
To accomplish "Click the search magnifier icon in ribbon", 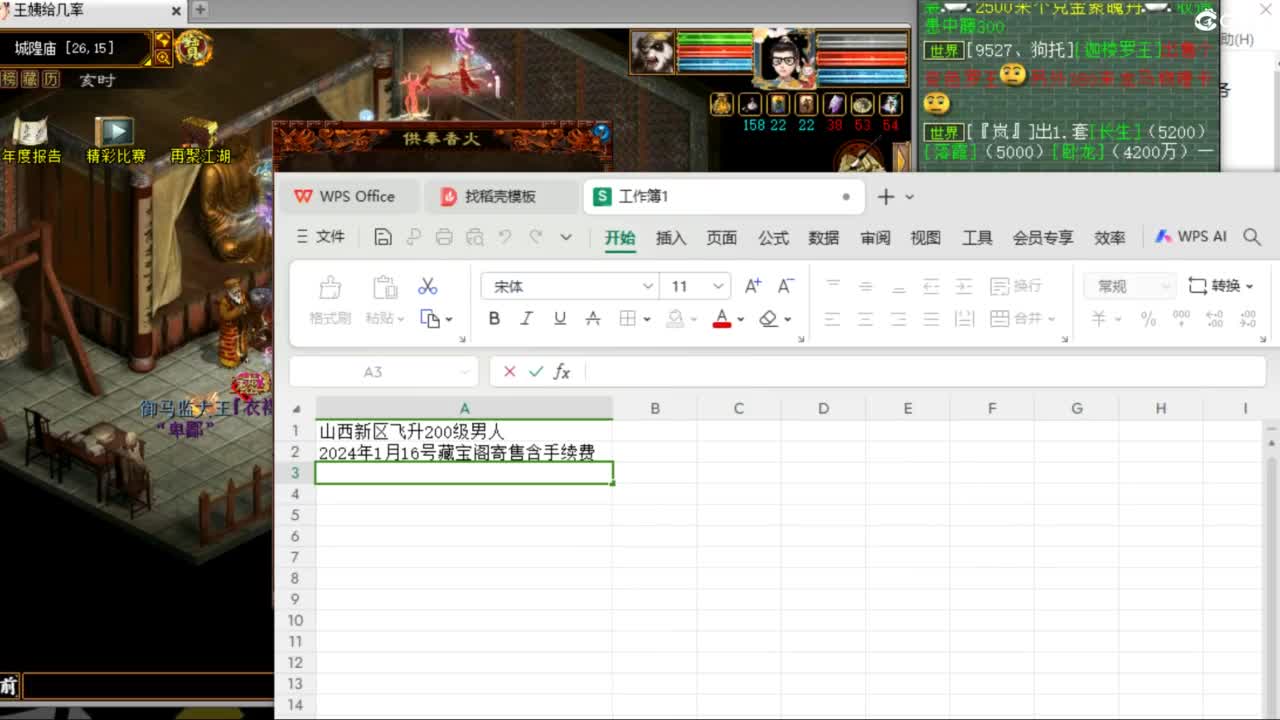I will 1252,237.
